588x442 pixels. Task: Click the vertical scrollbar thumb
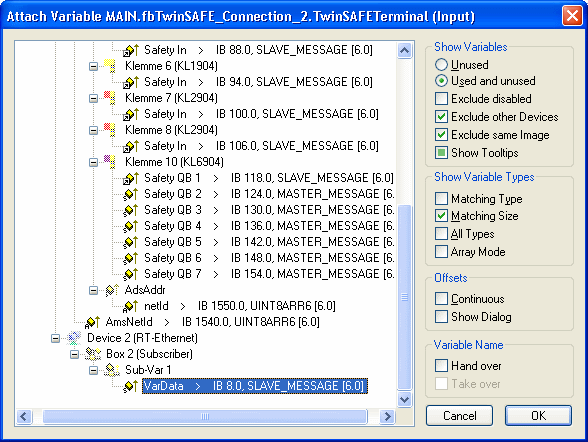tap(405, 297)
